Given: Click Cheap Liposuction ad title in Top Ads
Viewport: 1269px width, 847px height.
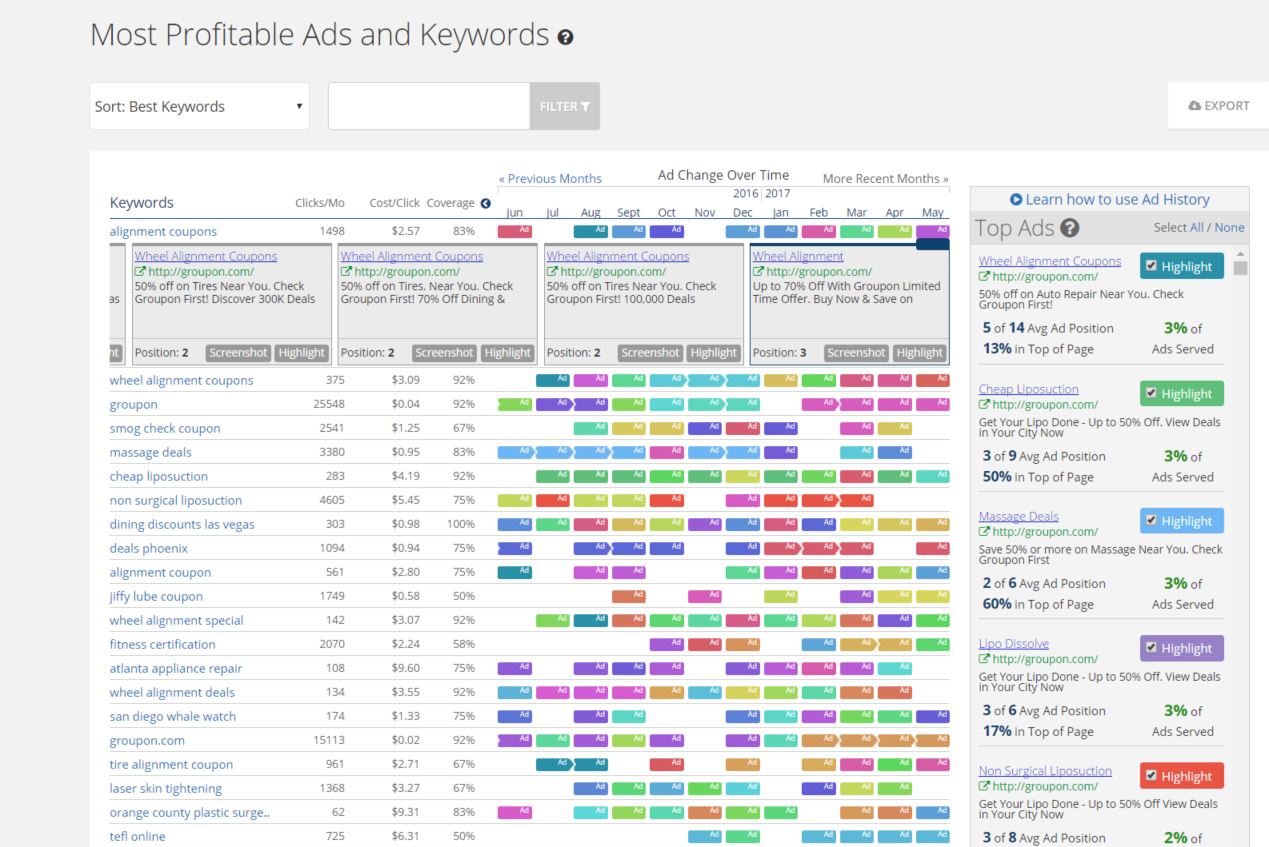Looking at the screenshot, I should 1028,389.
